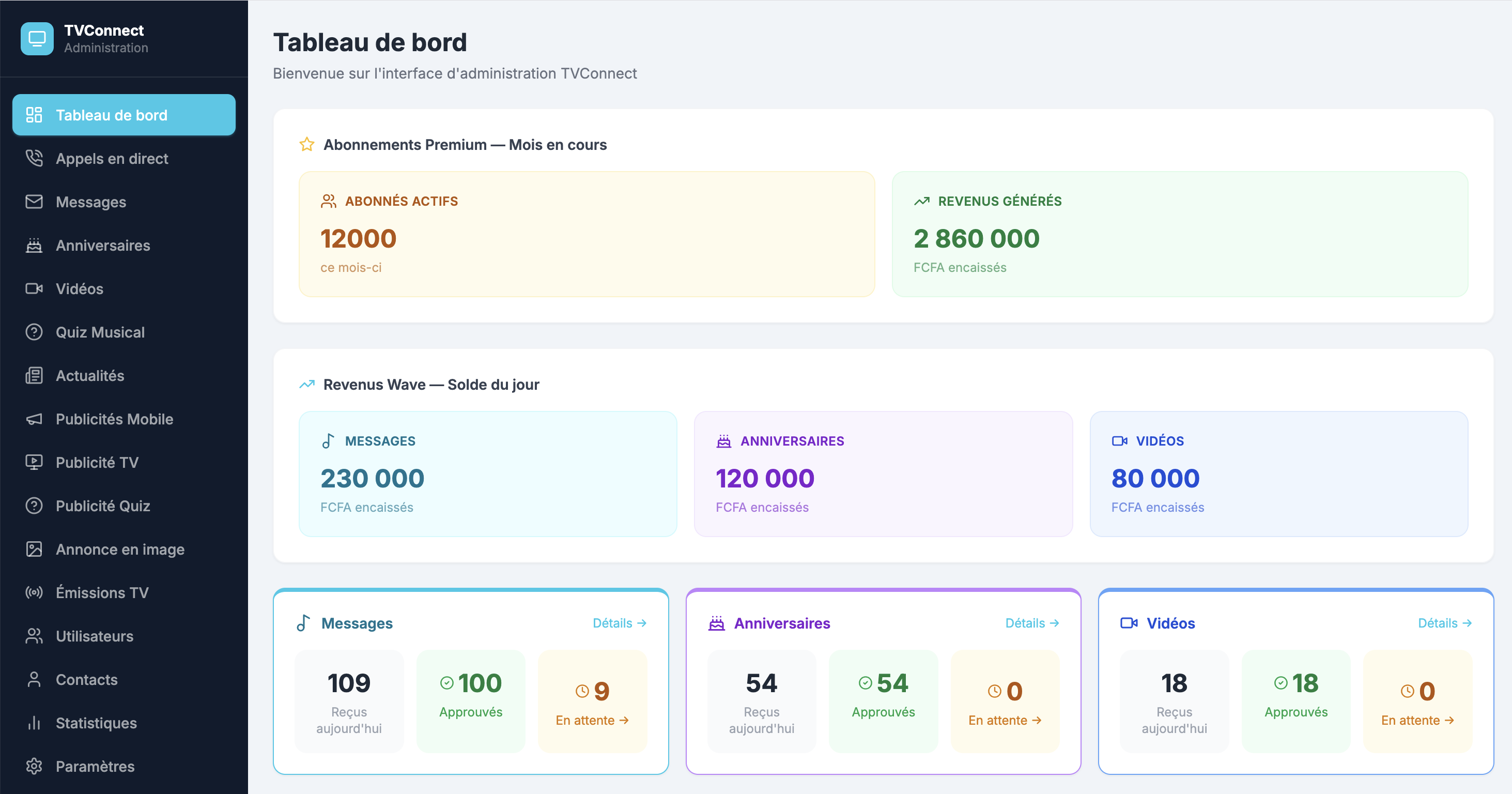
Task: Click the 80 000 Vidéos revenue value
Action: tap(1155, 478)
